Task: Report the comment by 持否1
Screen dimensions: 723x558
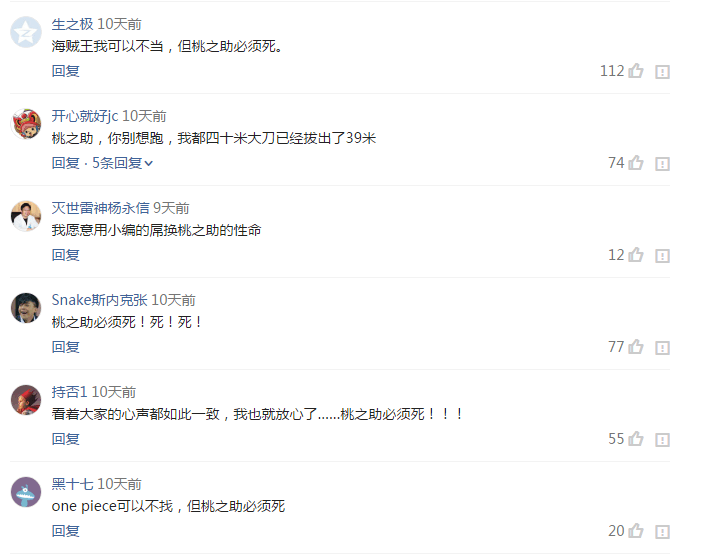Action: 662,439
